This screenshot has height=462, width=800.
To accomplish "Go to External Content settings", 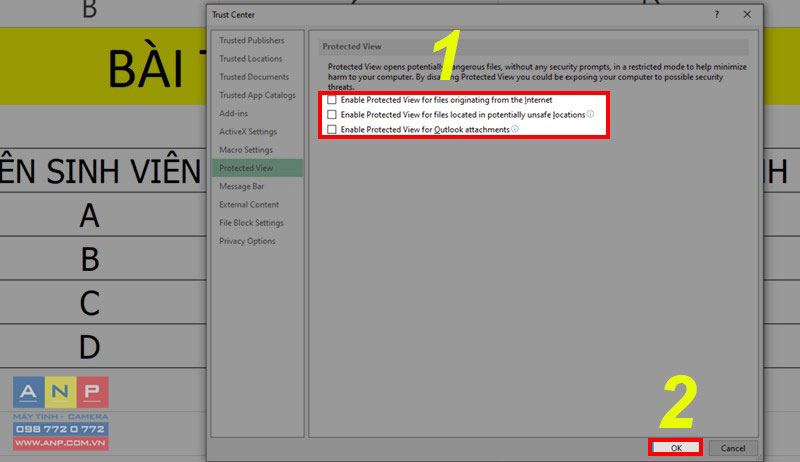I will pos(258,204).
